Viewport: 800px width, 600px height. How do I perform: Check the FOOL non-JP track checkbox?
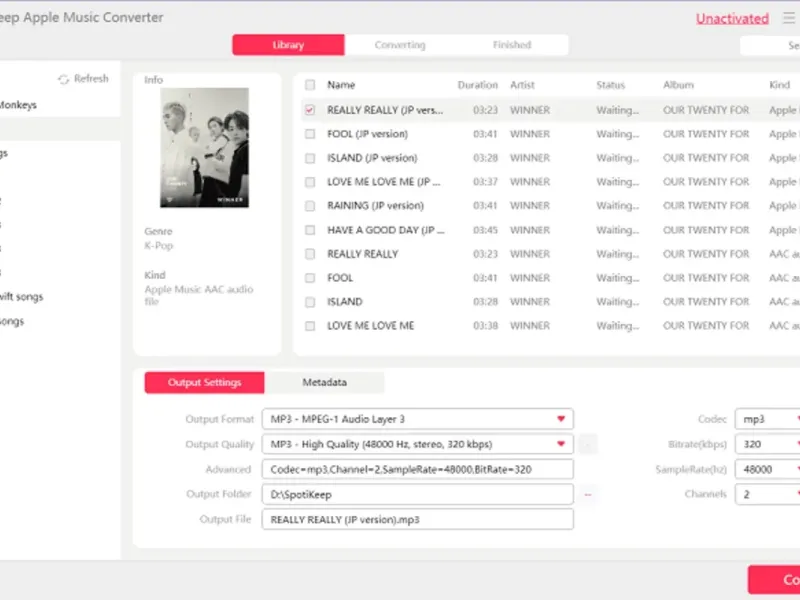pyautogui.click(x=310, y=278)
